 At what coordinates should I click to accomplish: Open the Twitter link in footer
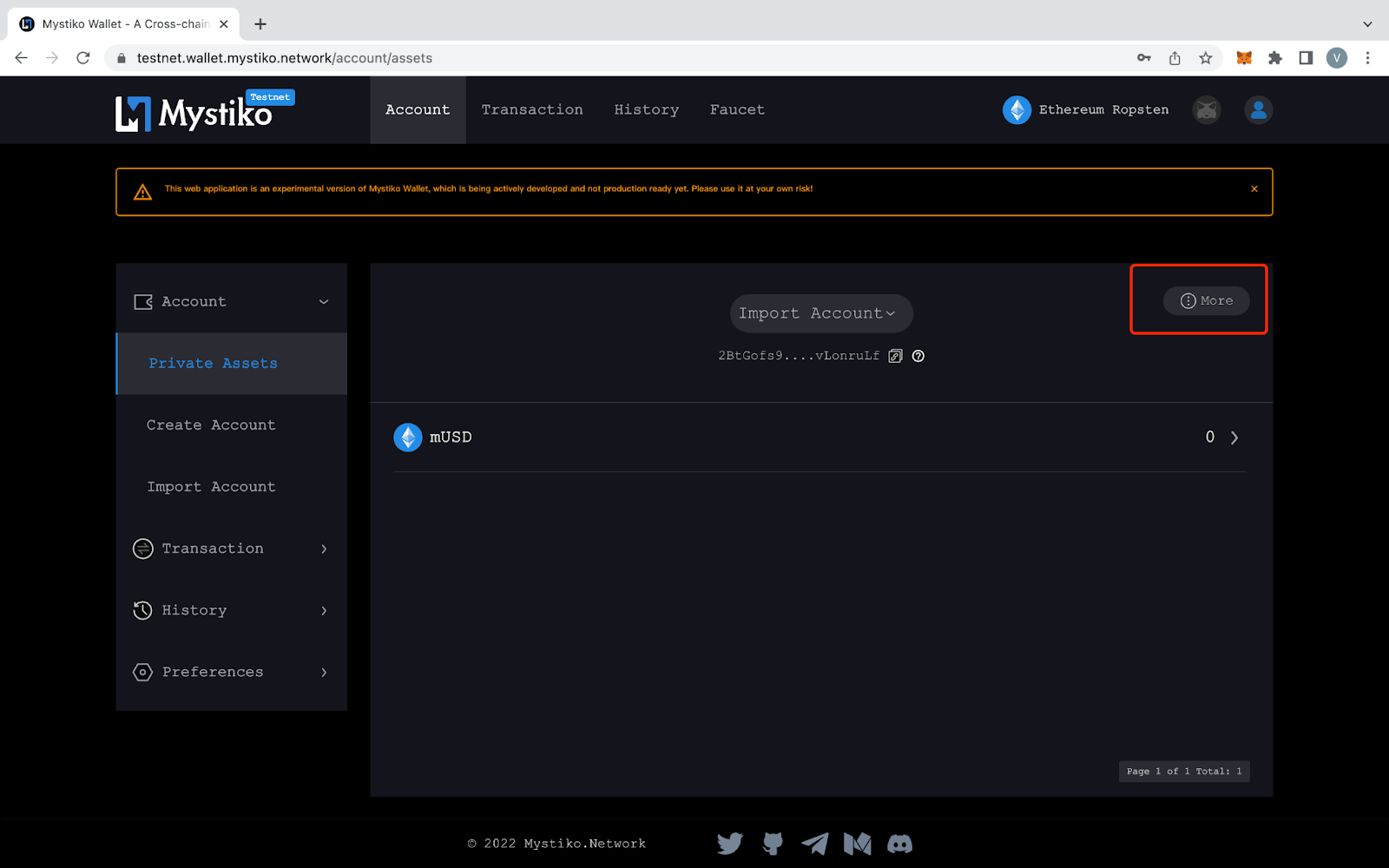coord(730,844)
